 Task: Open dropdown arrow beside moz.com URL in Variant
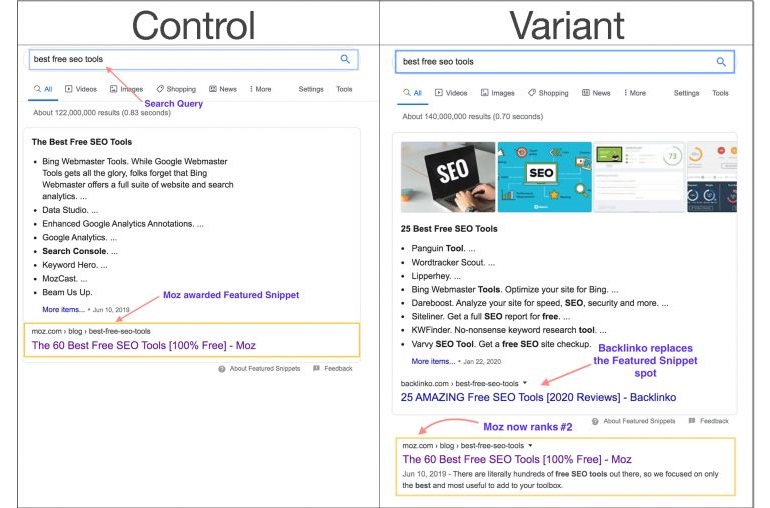click(x=530, y=445)
